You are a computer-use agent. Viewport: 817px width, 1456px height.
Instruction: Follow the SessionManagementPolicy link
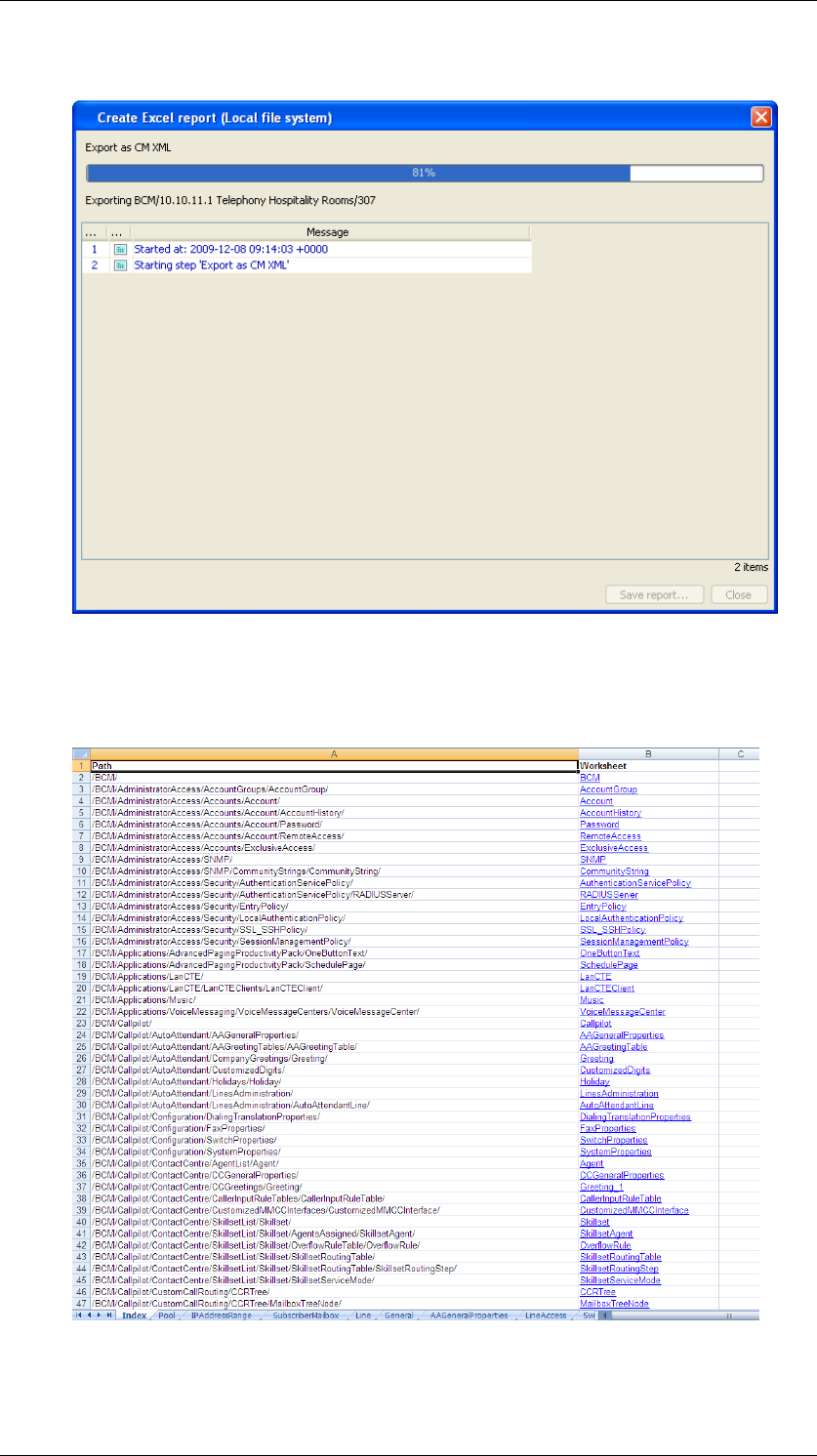(634, 941)
